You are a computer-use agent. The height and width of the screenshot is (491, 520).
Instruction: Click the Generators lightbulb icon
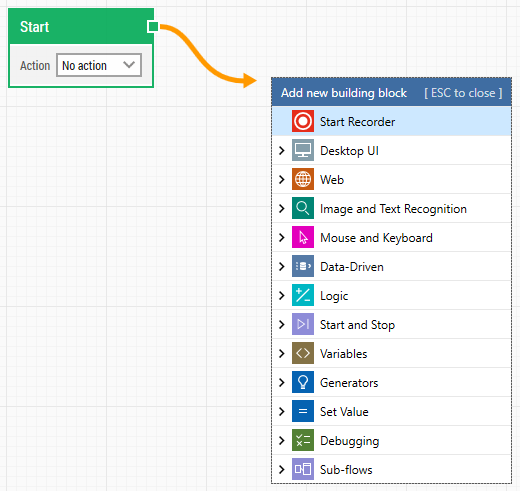tap(303, 382)
